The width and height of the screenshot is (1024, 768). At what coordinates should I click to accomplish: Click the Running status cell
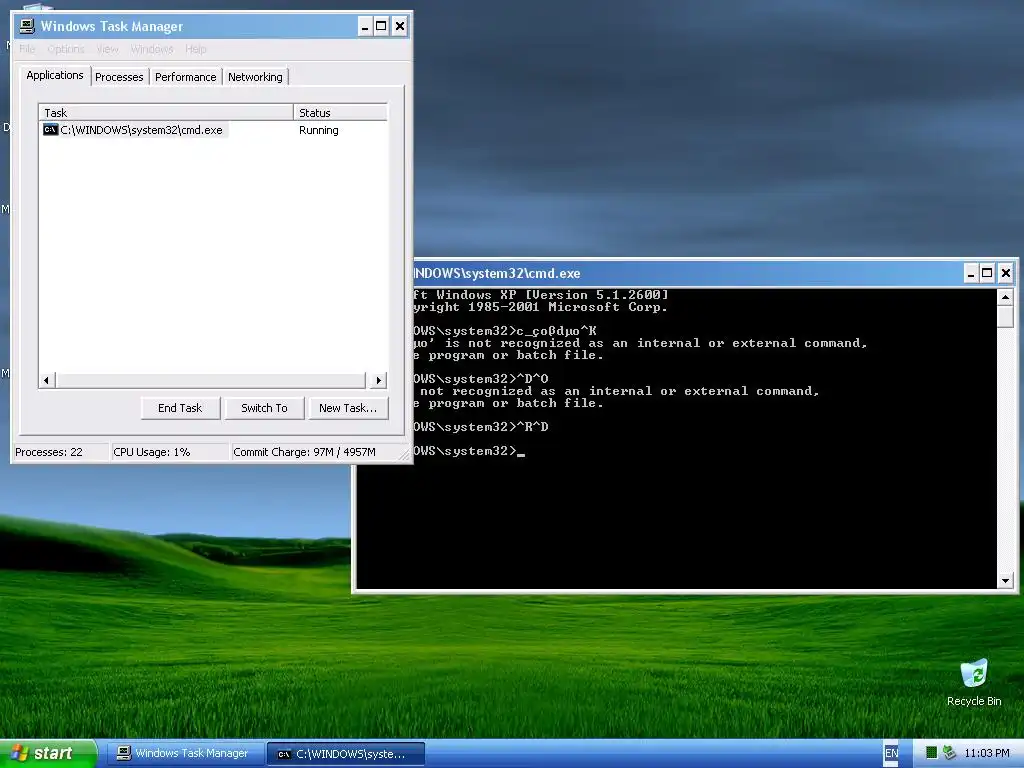tap(319, 130)
